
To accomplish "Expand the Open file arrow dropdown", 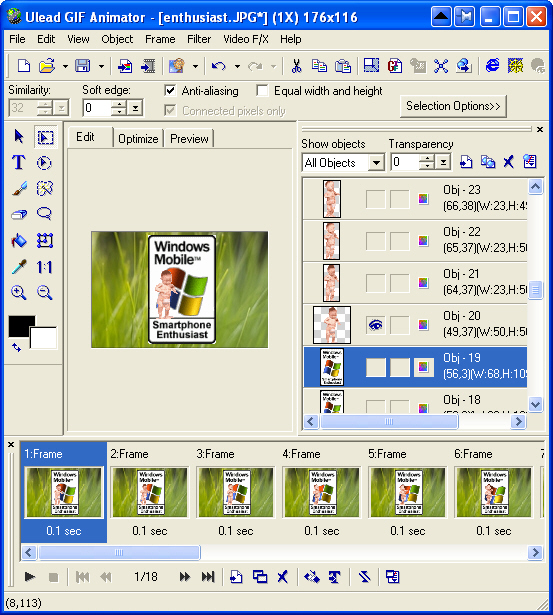I will [65, 66].
